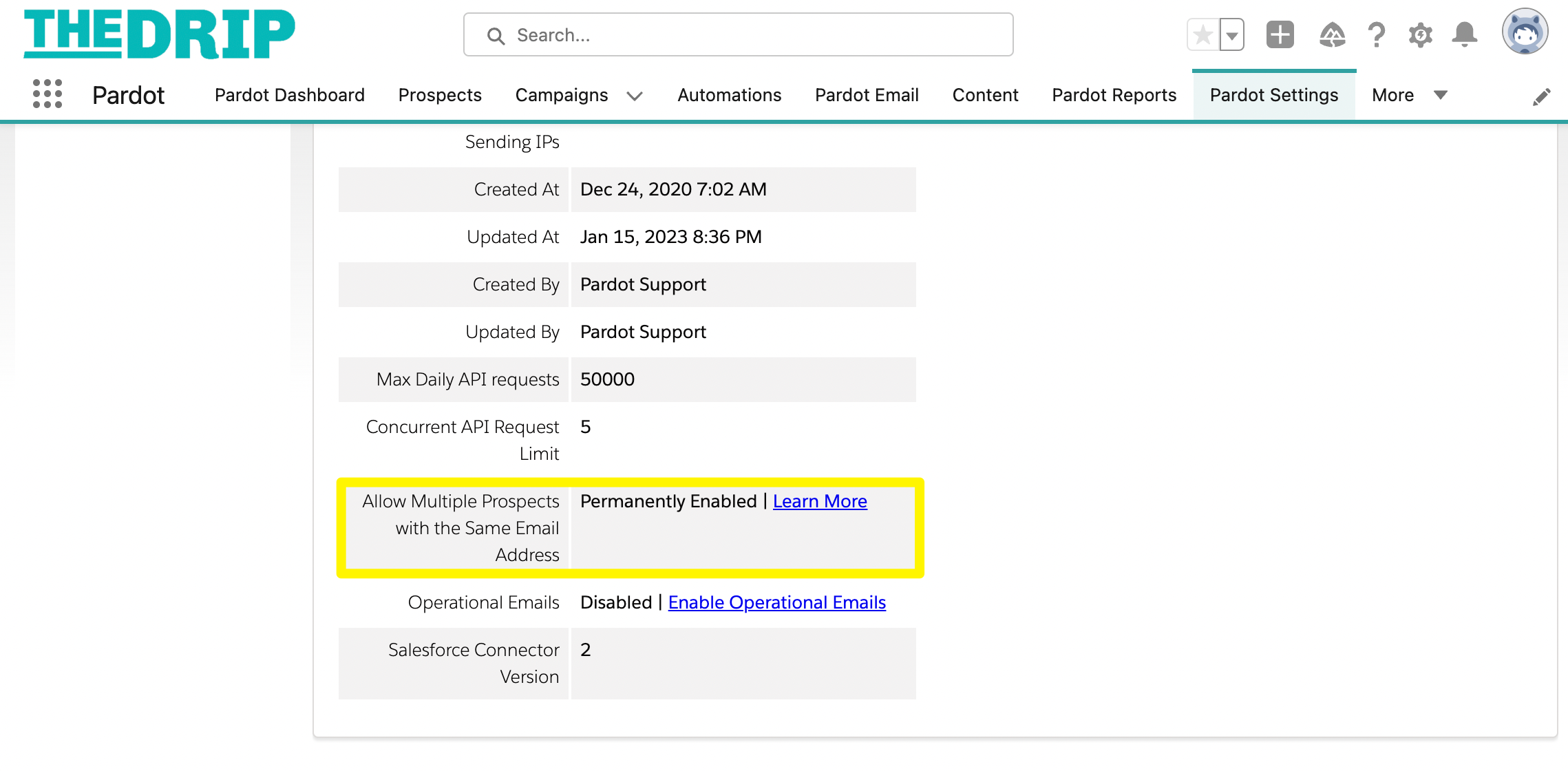Click the global actions plus icon
Screen dimensions: 1568x771
[x=1280, y=34]
